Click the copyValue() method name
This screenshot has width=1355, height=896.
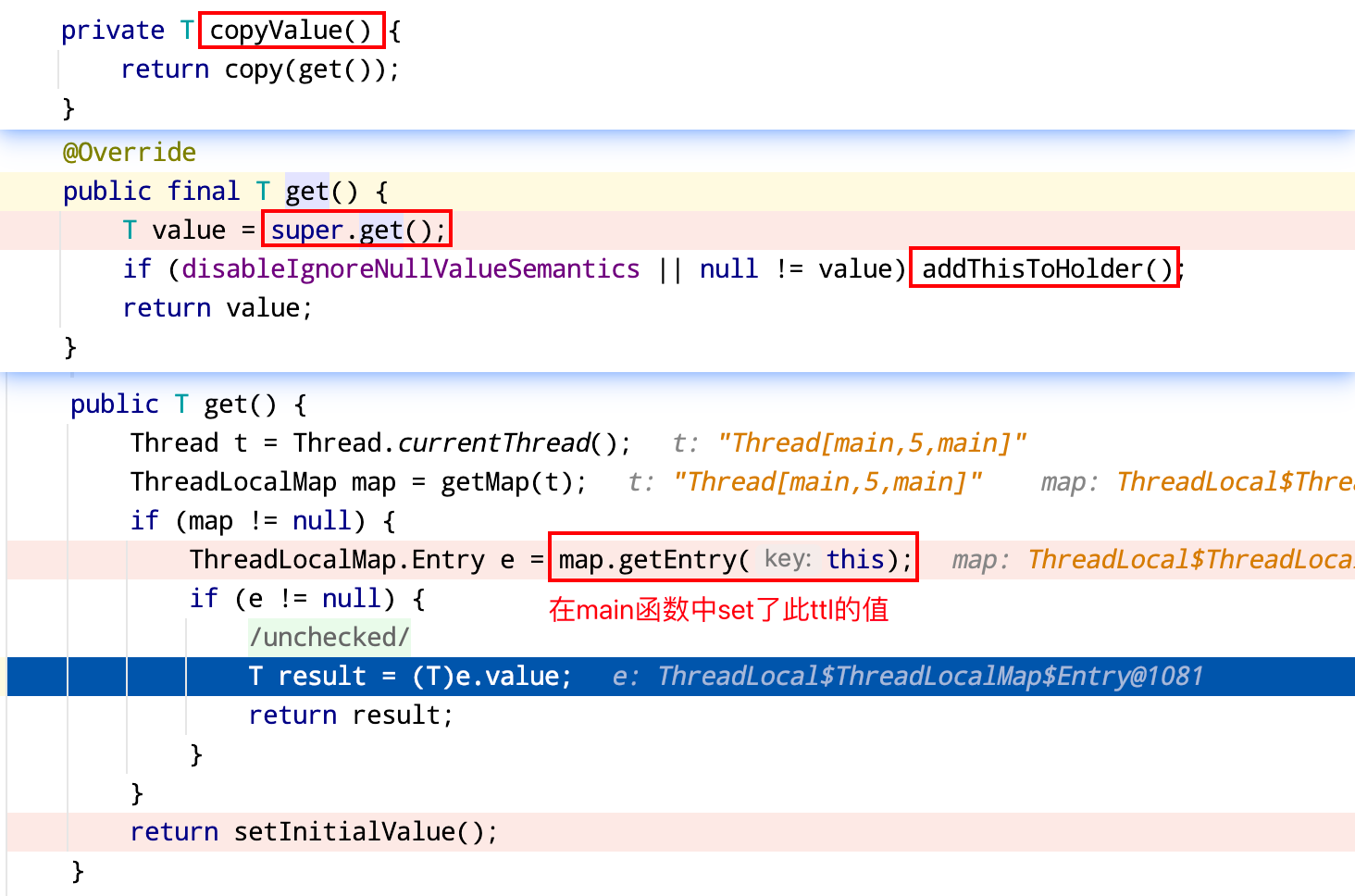[x=291, y=31]
